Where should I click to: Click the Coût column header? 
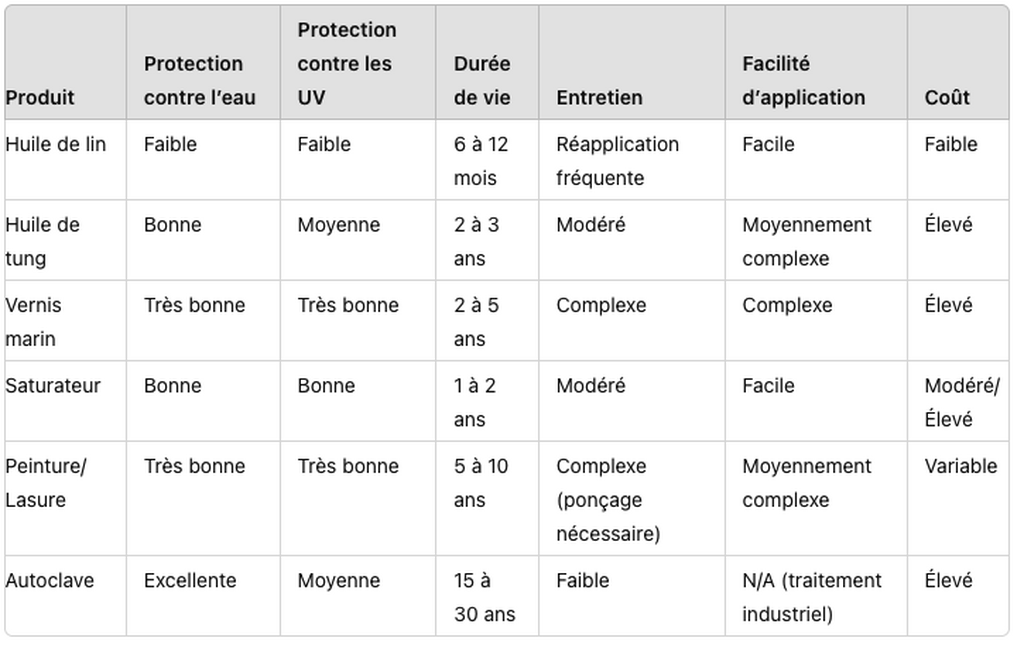tap(947, 97)
